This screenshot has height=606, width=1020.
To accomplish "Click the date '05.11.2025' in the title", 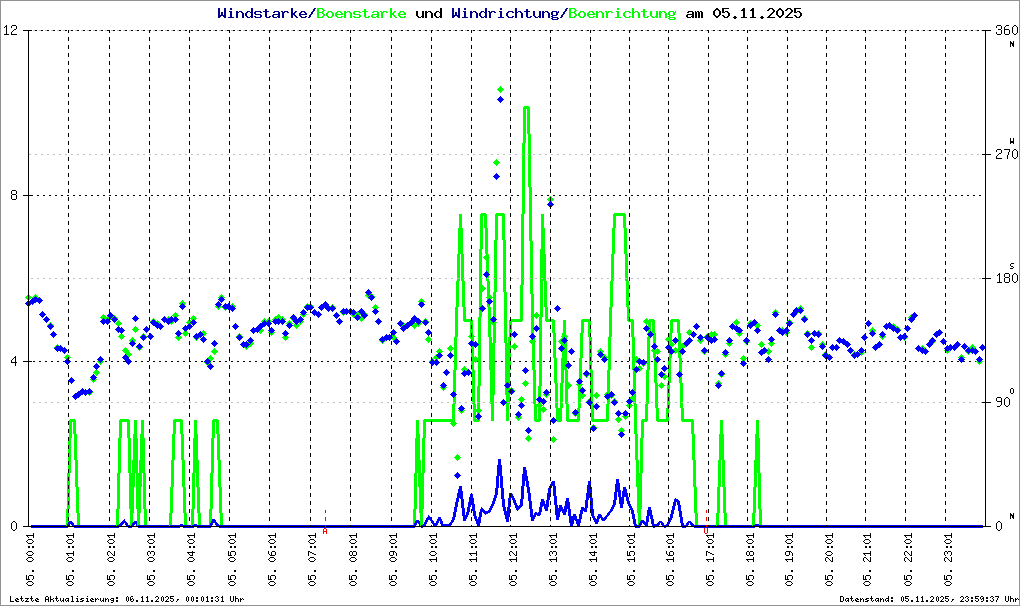I will click(757, 13).
